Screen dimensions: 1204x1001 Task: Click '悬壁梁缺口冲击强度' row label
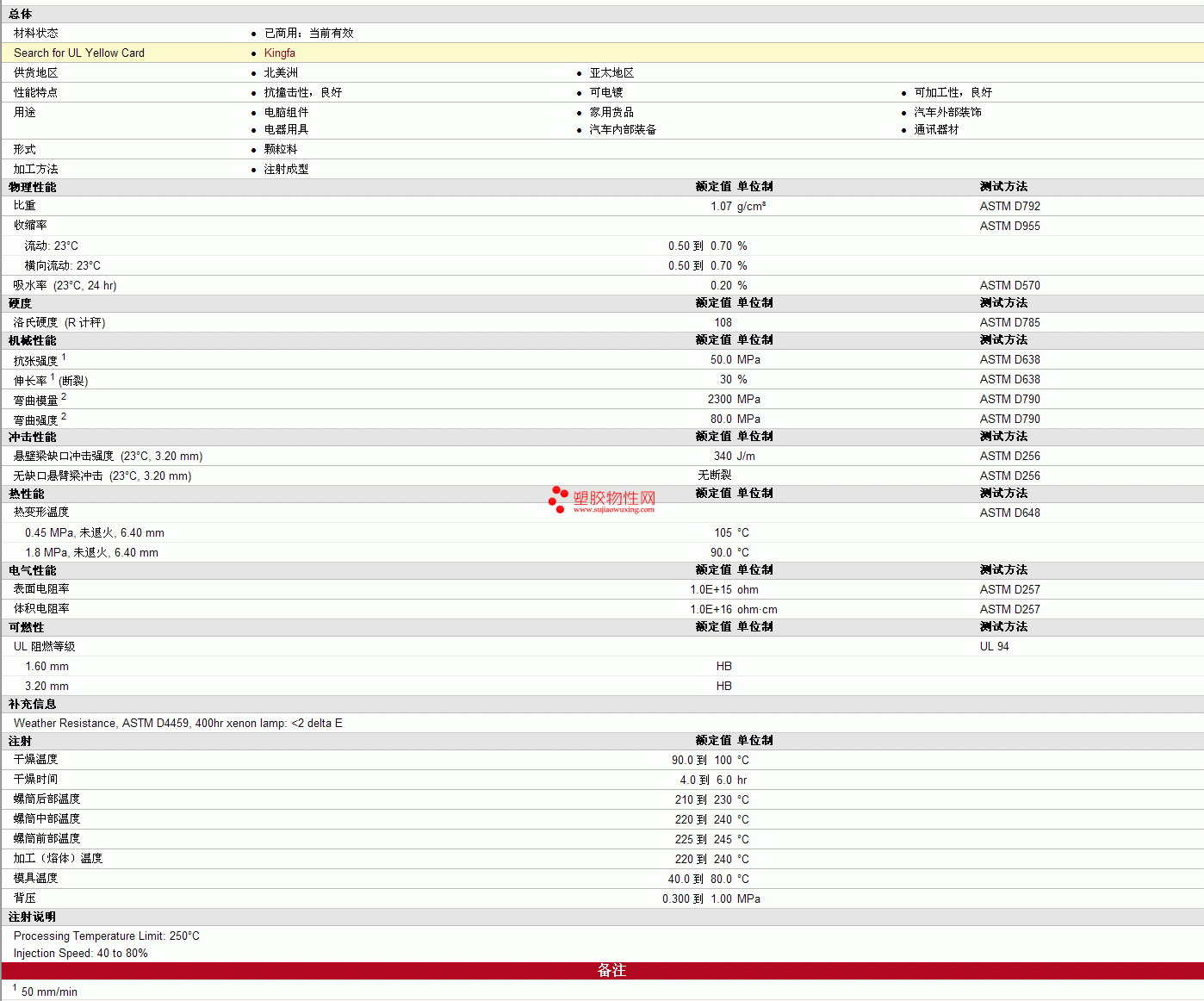click(x=64, y=456)
